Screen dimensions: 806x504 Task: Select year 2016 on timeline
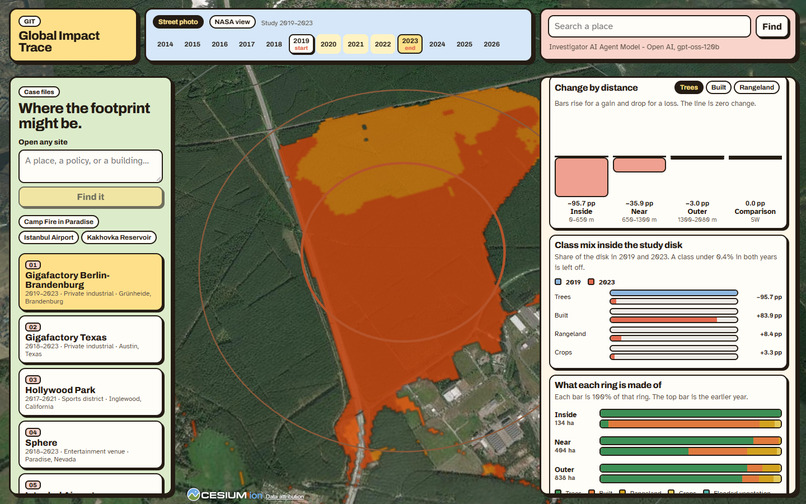click(219, 44)
